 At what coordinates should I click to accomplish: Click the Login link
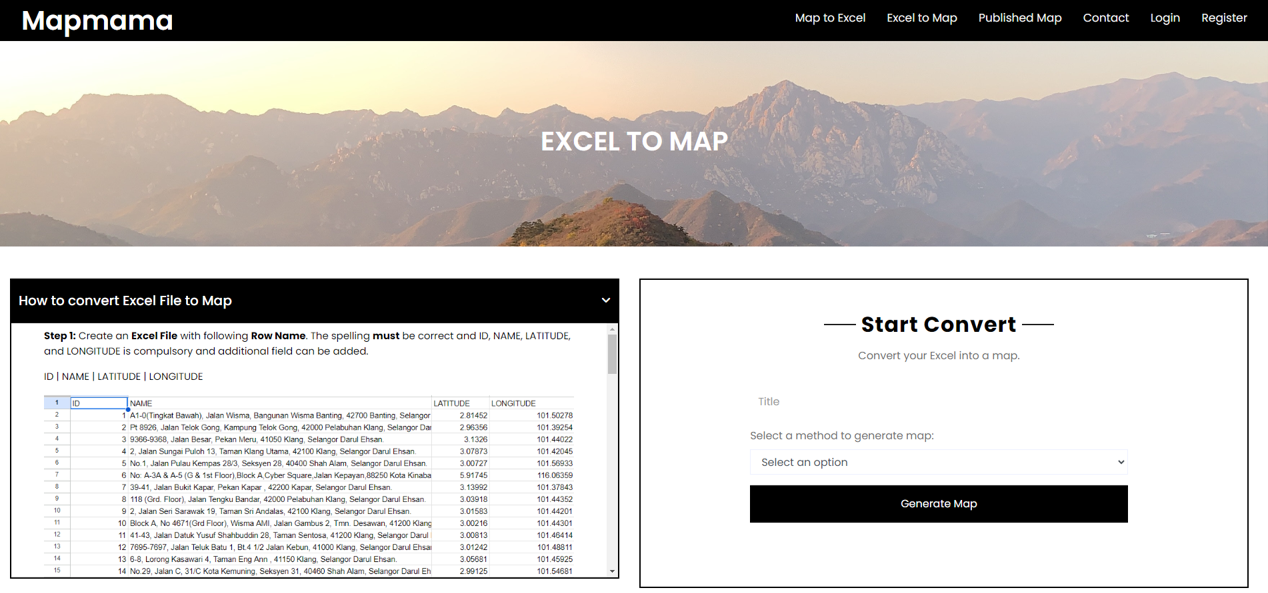1164,18
